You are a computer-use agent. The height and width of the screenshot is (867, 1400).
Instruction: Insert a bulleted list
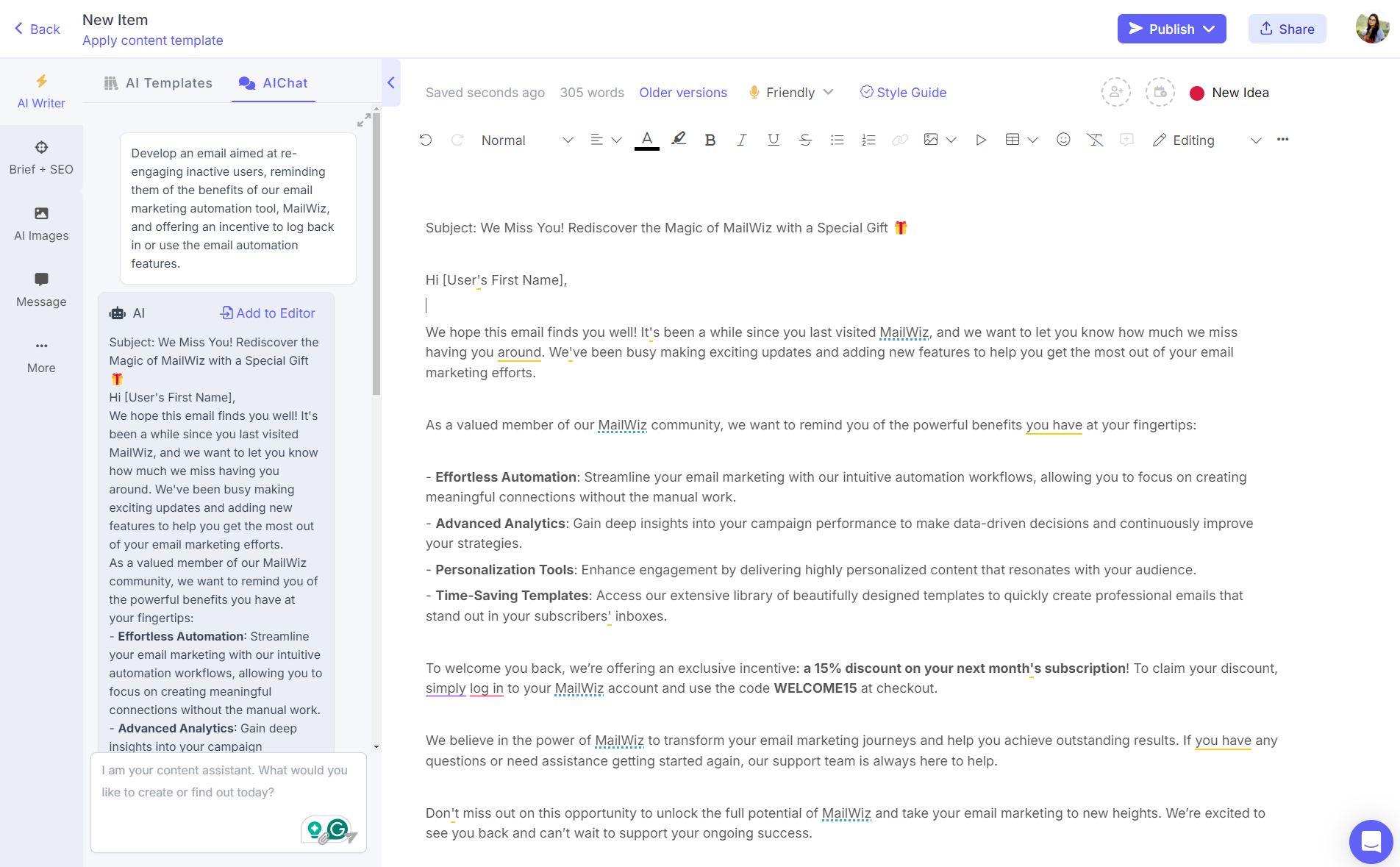click(x=837, y=140)
